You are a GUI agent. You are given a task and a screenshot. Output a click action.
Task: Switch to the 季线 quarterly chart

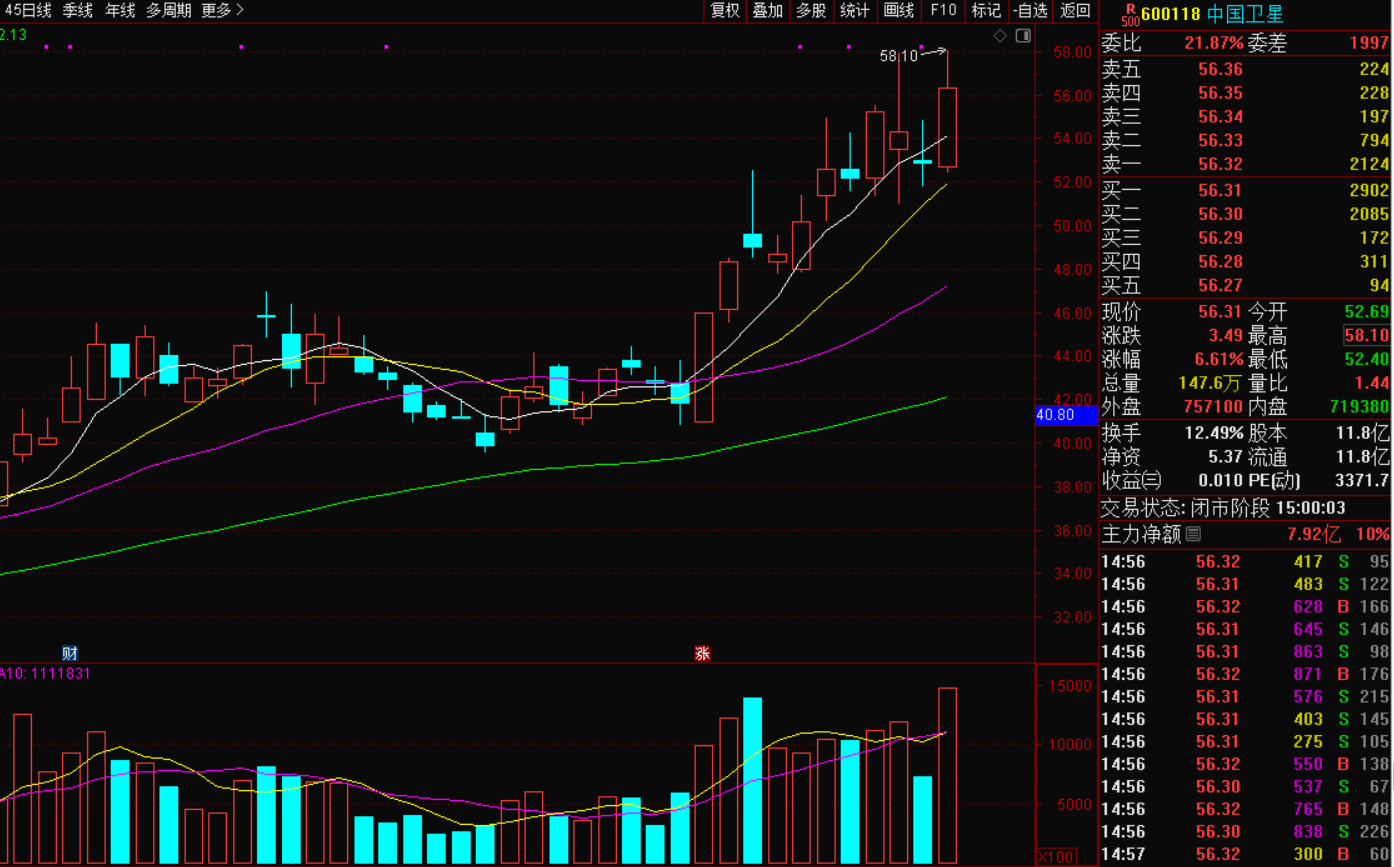[77, 11]
